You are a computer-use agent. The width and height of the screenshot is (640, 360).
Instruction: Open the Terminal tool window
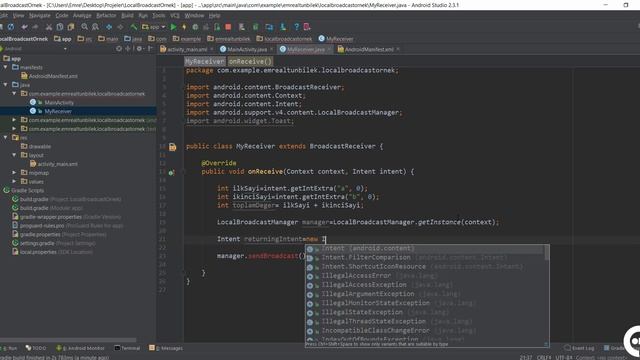tap(128, 348)
